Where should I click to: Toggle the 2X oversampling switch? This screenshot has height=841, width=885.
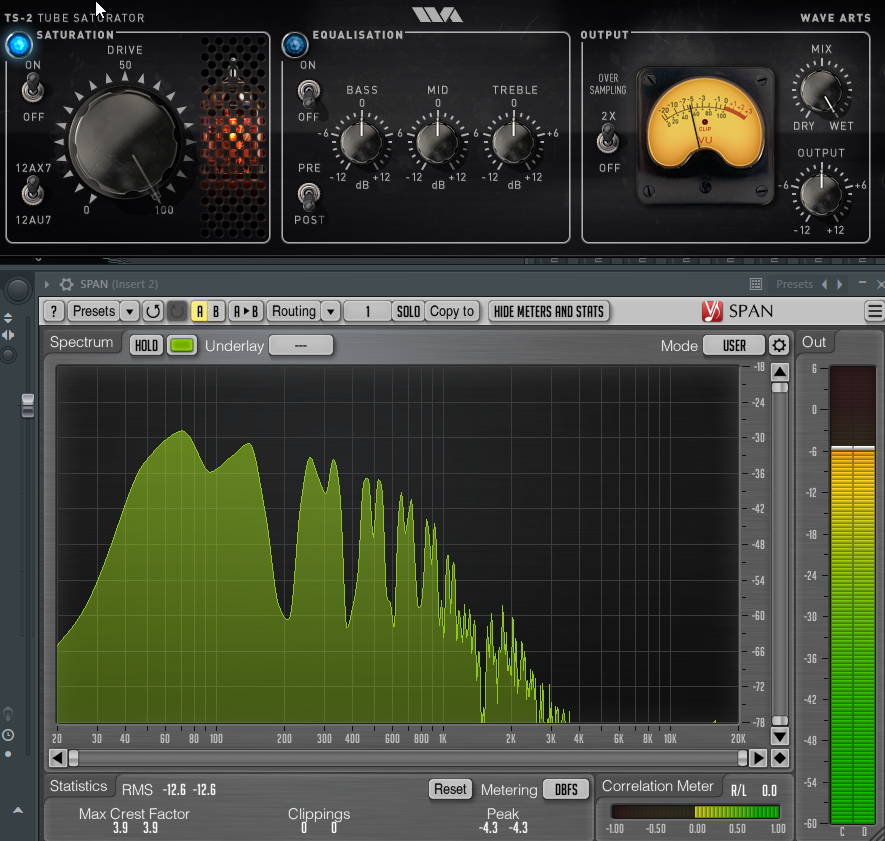point(608,140)
